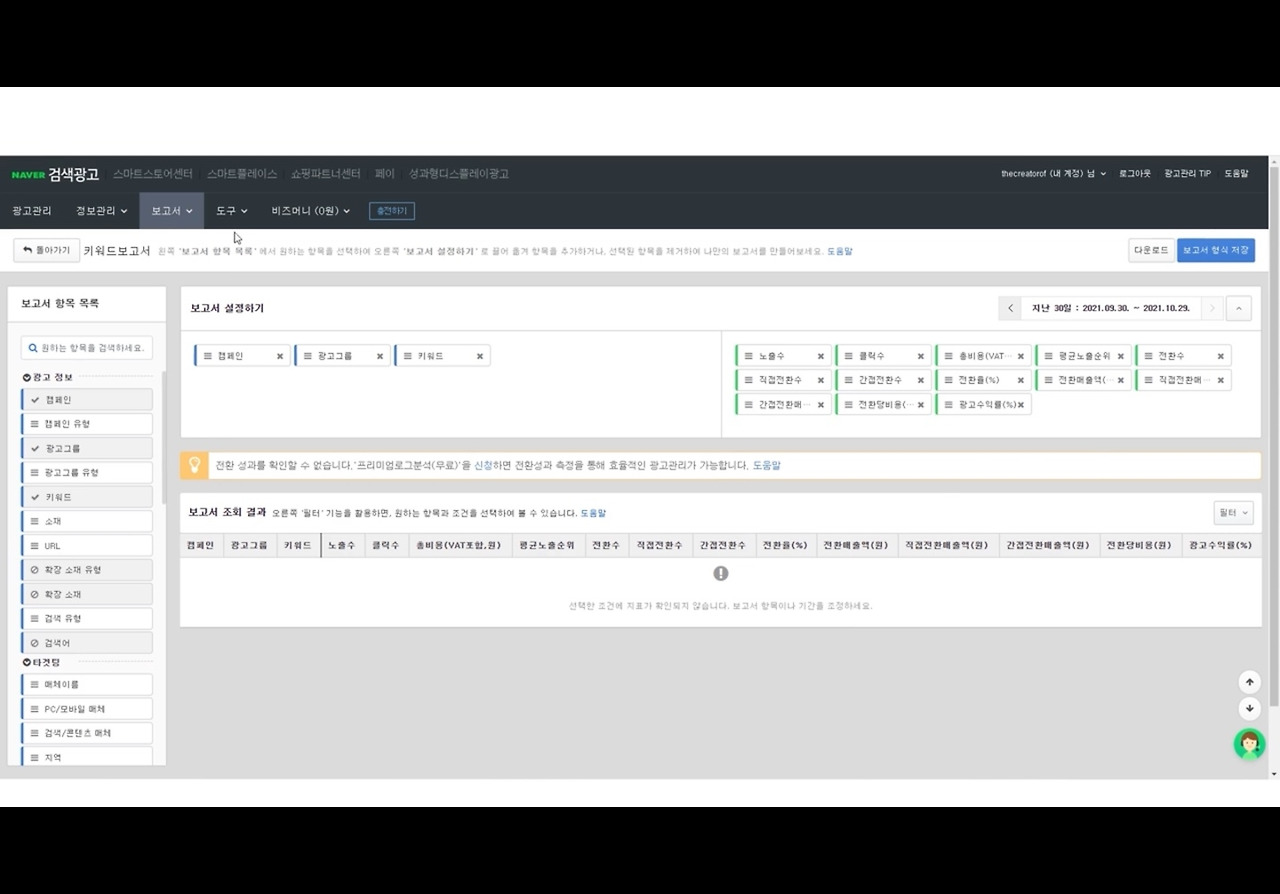
Task: Open the 광고관리 TIP link
Action: 1188,174
